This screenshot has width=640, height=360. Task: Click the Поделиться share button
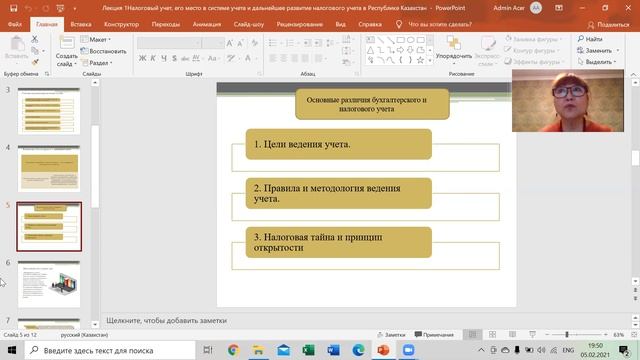click(x=609, y=25)
